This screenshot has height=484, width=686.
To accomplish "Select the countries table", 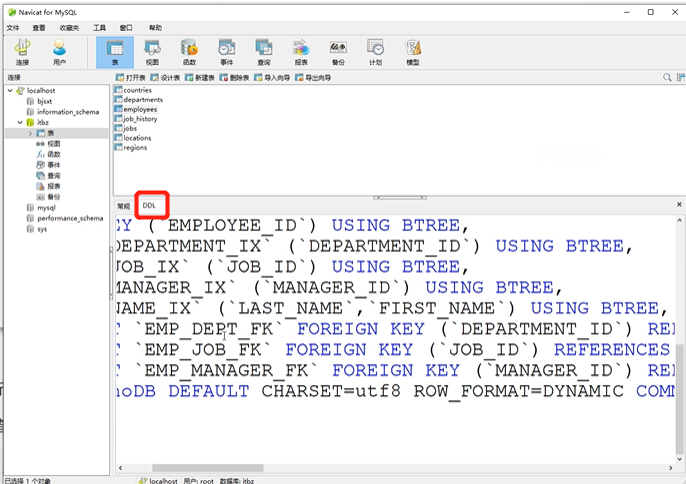I will (137, 90).
